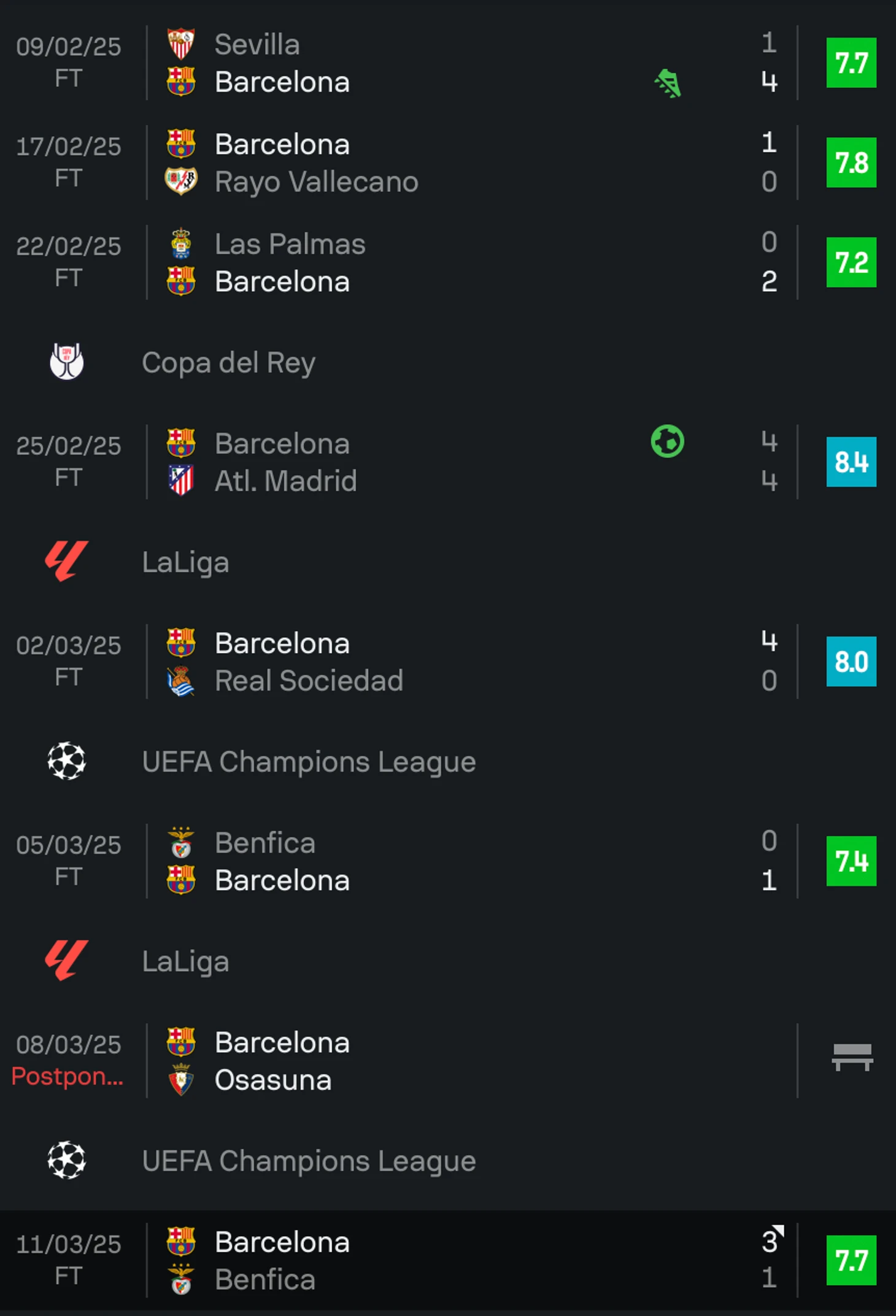Select the Real Sociedad team name
The width and height of the screenshot is (896, 1316).
click(309, 681)
